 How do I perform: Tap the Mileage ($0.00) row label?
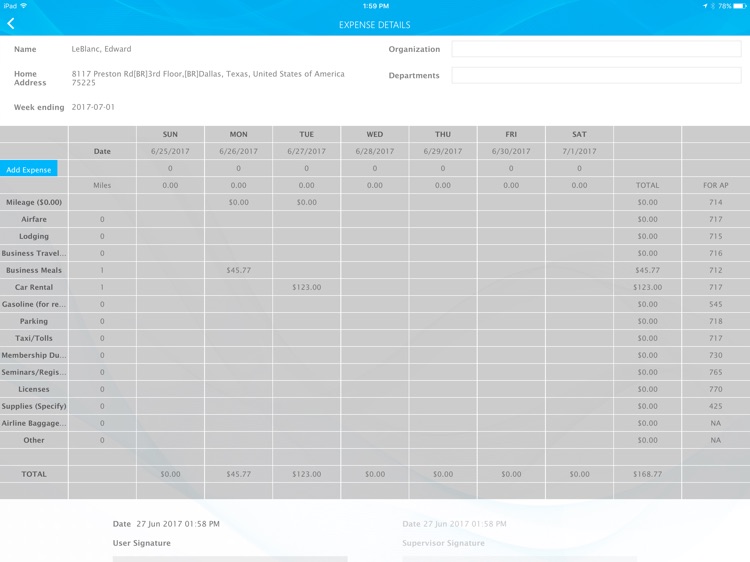pos(34,202)
